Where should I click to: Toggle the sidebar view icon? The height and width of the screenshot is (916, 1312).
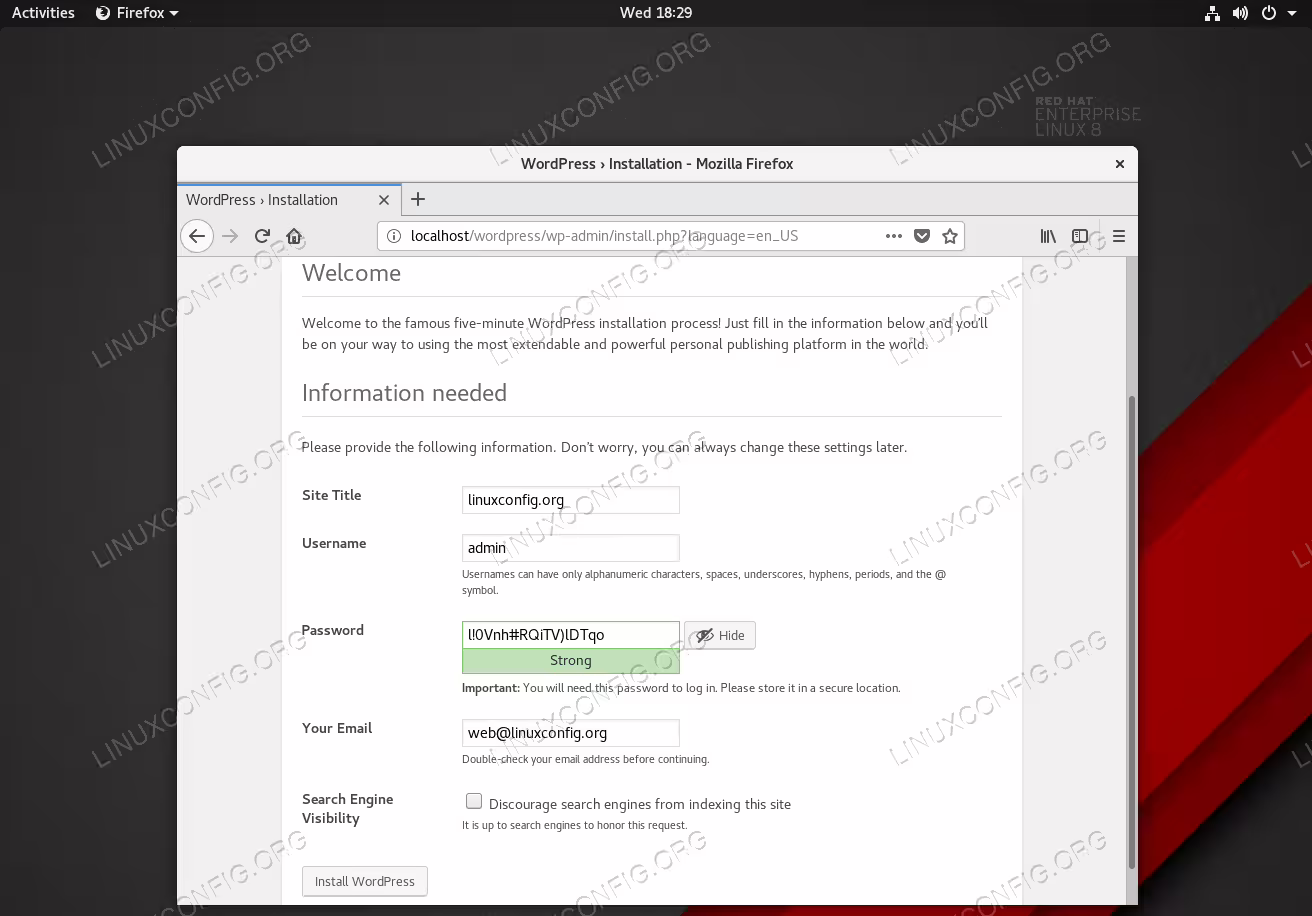click(x=1080, y=236)
